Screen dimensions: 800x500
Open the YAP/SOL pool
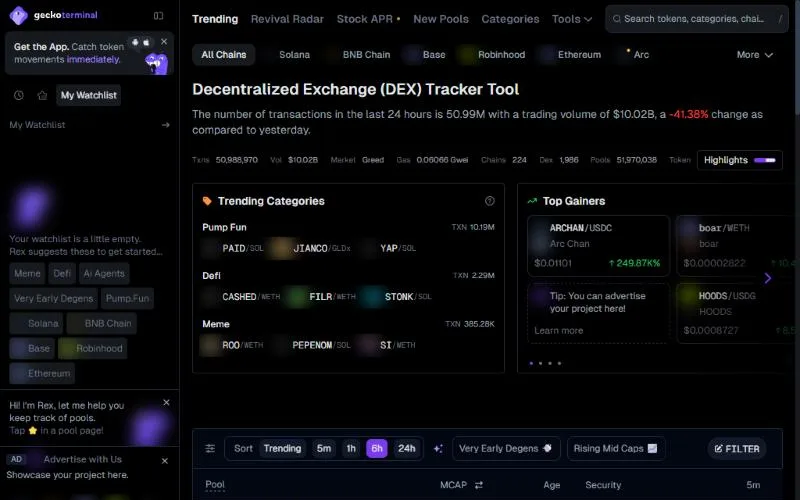388,248
